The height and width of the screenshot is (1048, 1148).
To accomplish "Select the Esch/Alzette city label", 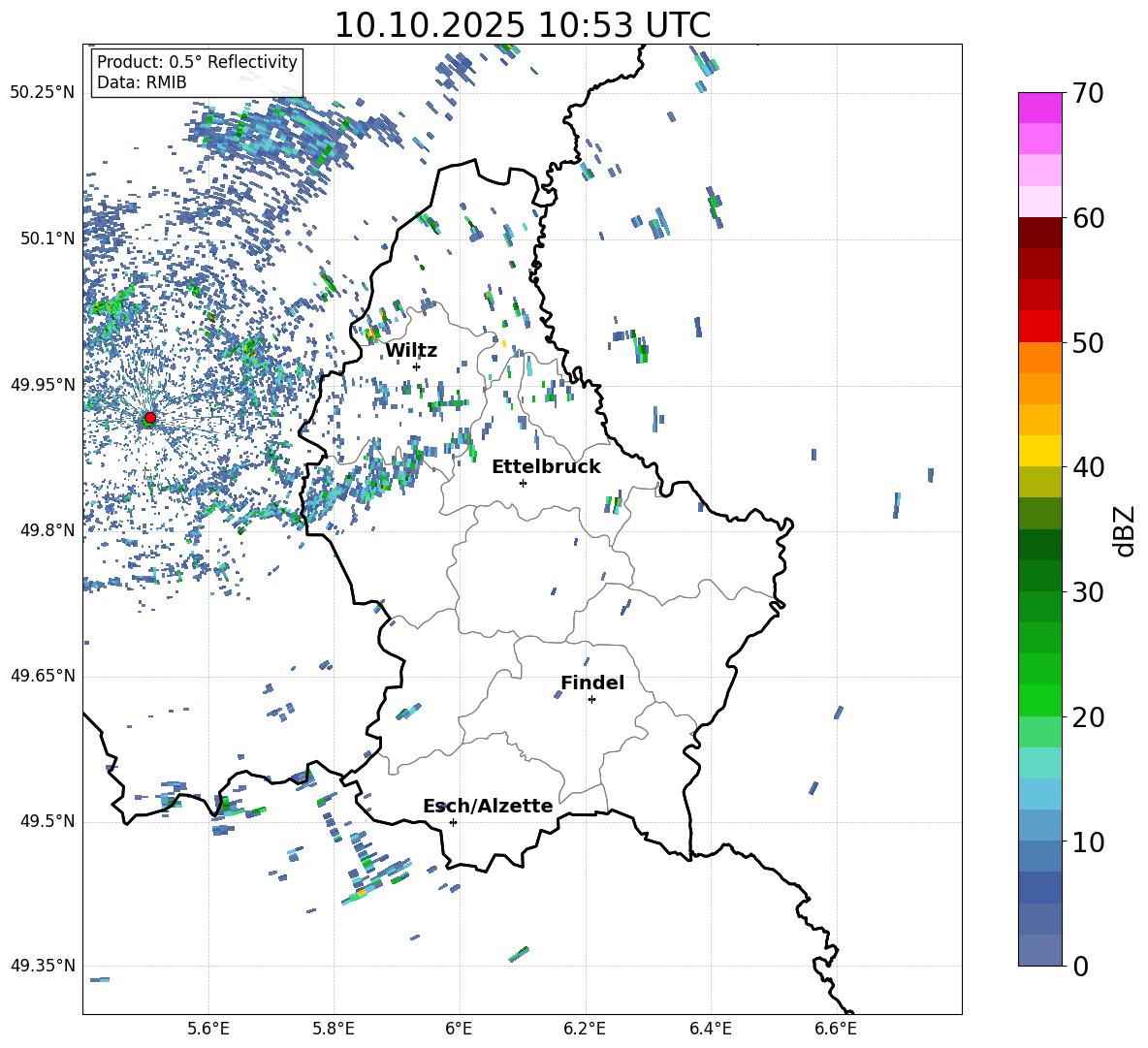I will [x=488, y=806].
